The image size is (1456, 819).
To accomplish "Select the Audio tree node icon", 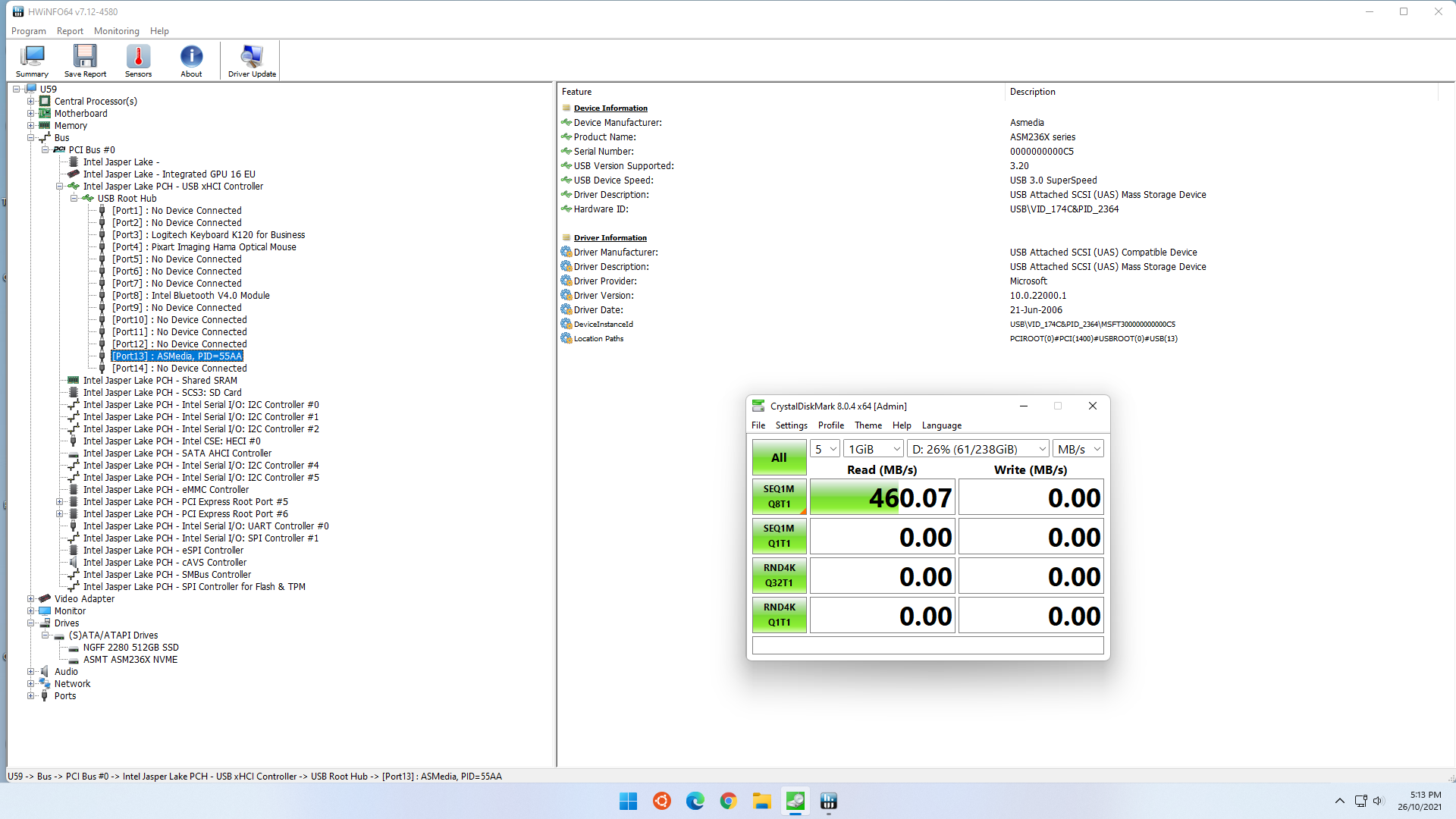I will point(45,671).
